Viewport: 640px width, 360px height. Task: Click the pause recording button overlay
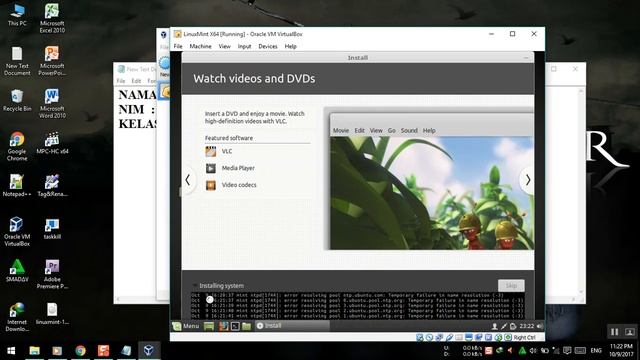pos(614,332)
